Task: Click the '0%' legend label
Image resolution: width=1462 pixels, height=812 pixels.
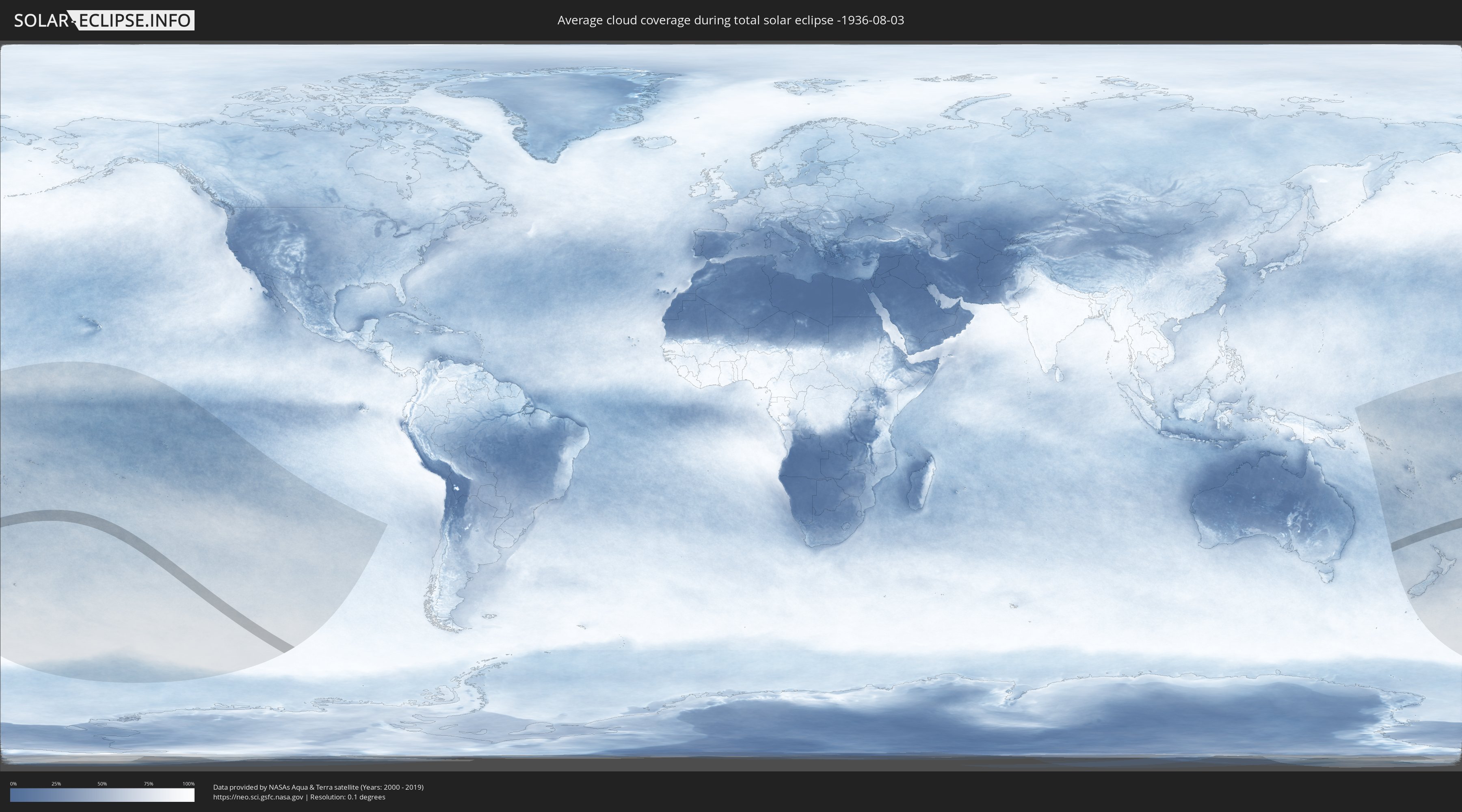Action: (x=14, y=784)
